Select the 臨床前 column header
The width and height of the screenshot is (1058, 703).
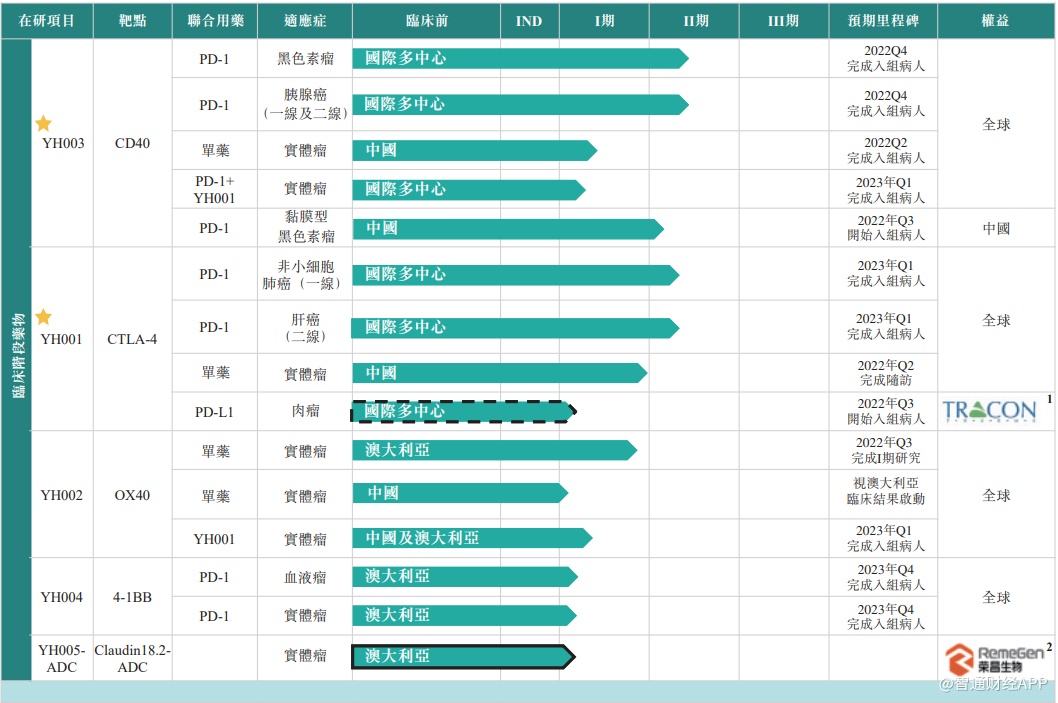(x=426, y=21)
